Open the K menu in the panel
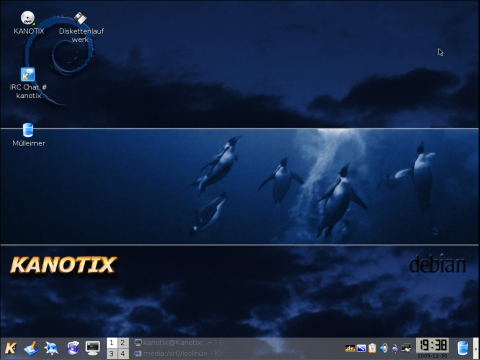 point(10,348)
